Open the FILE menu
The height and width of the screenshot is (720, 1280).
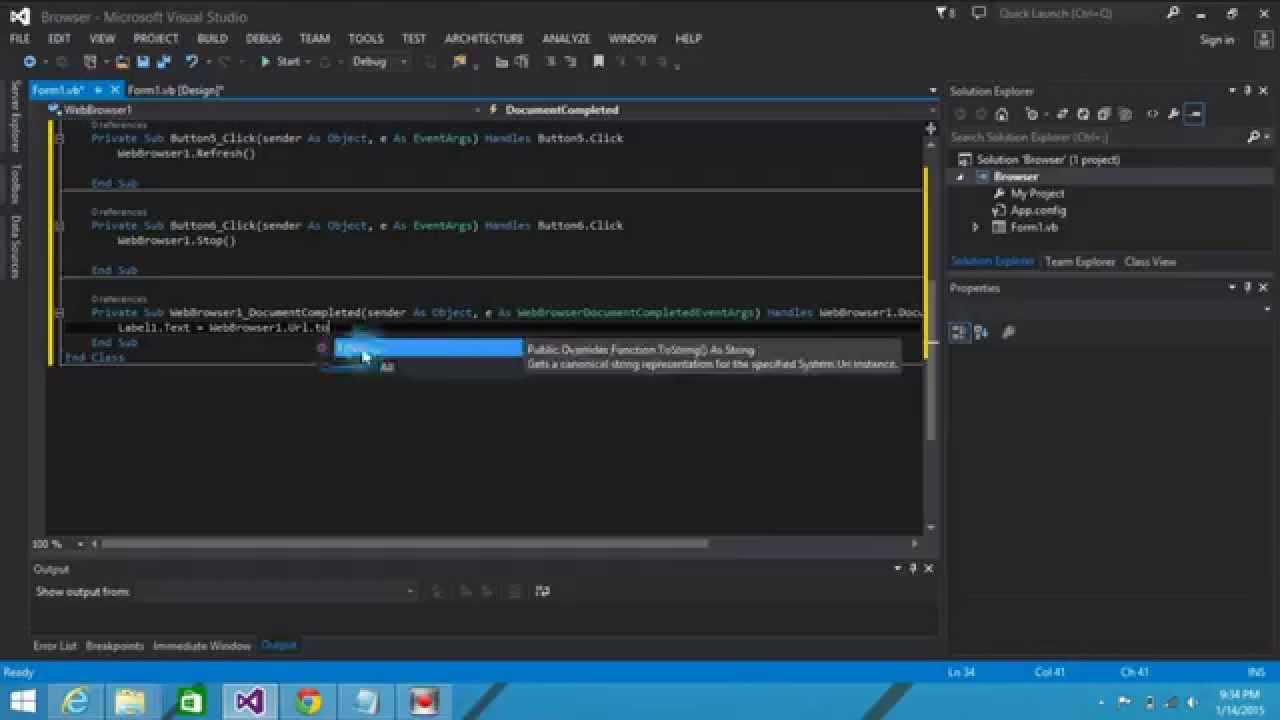[x=19, y=39]
